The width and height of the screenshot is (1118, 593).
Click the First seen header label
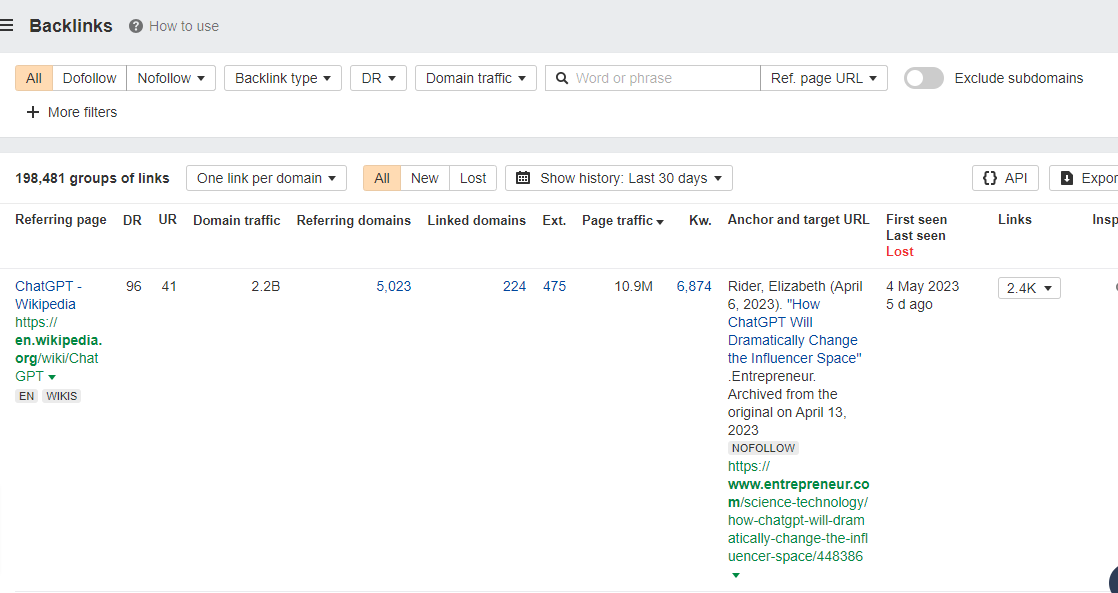point(917,220)
